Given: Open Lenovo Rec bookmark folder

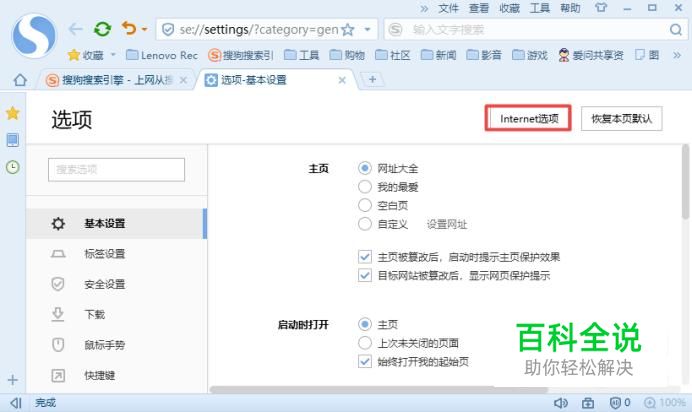Looking at the screenshot, I should pos(162,55).
